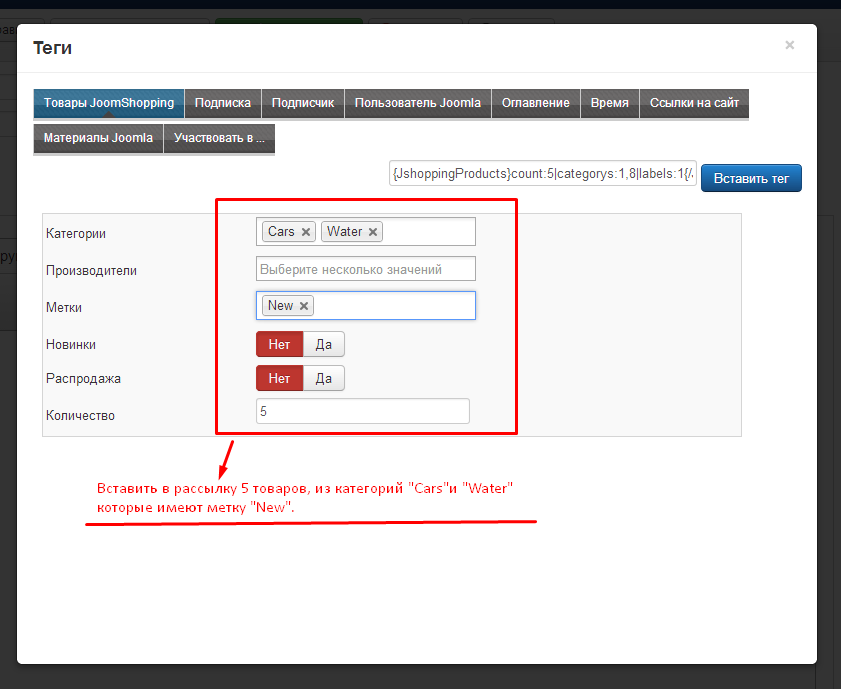Screen dimensions: 841x689
Task: Open the Производители multi-select dropdown
Action: (x=365, y=269)
